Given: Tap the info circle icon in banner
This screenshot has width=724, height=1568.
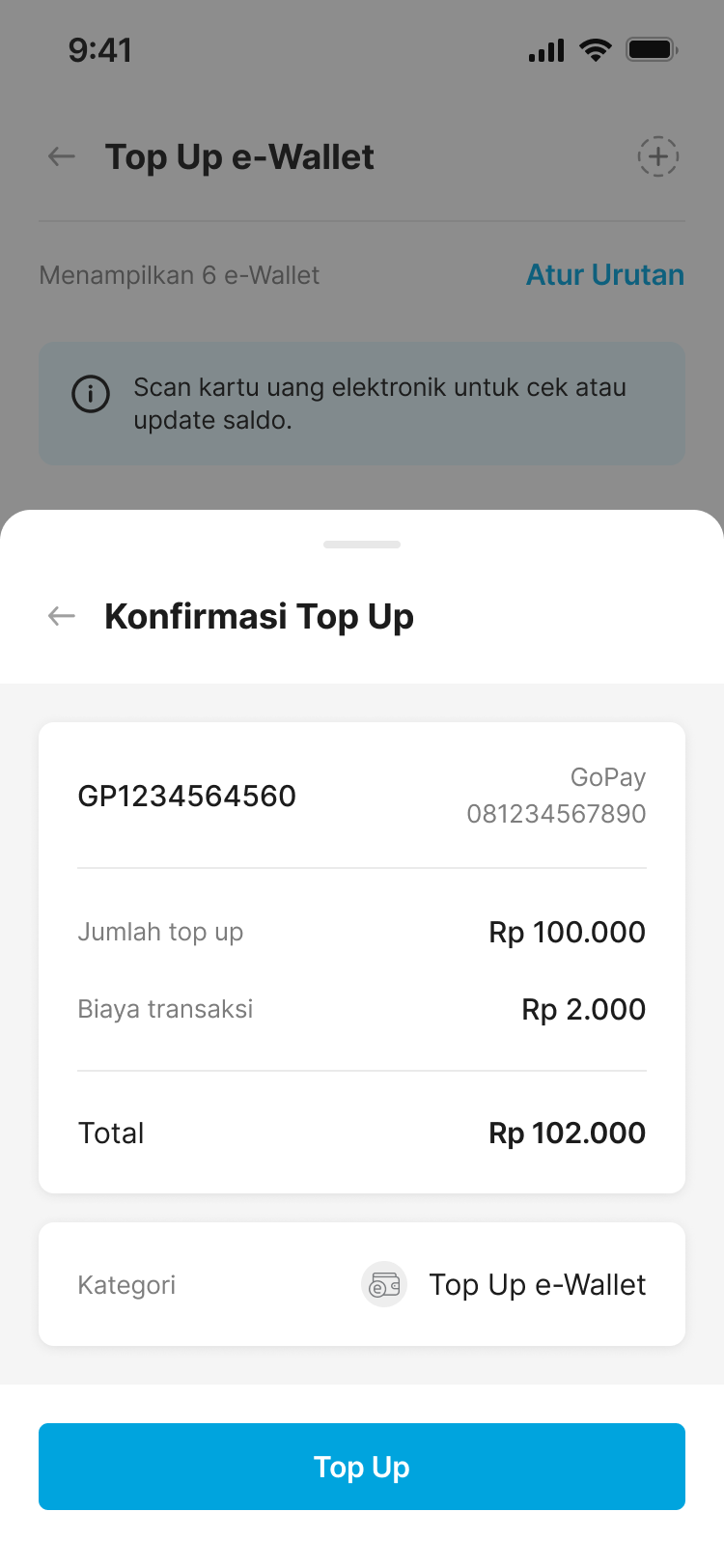Looking at the screenshot, I should 91,394.
